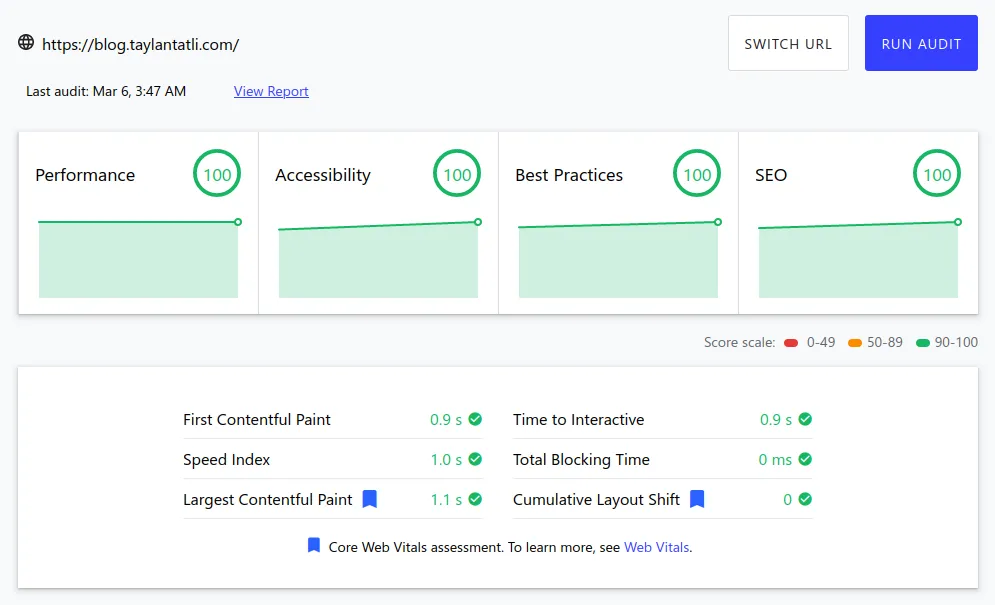Screen dimensions: 995x605
Task: Click the orange 50-89 score scale indicator
Action: pyautogui.click(x=854, y=342)
